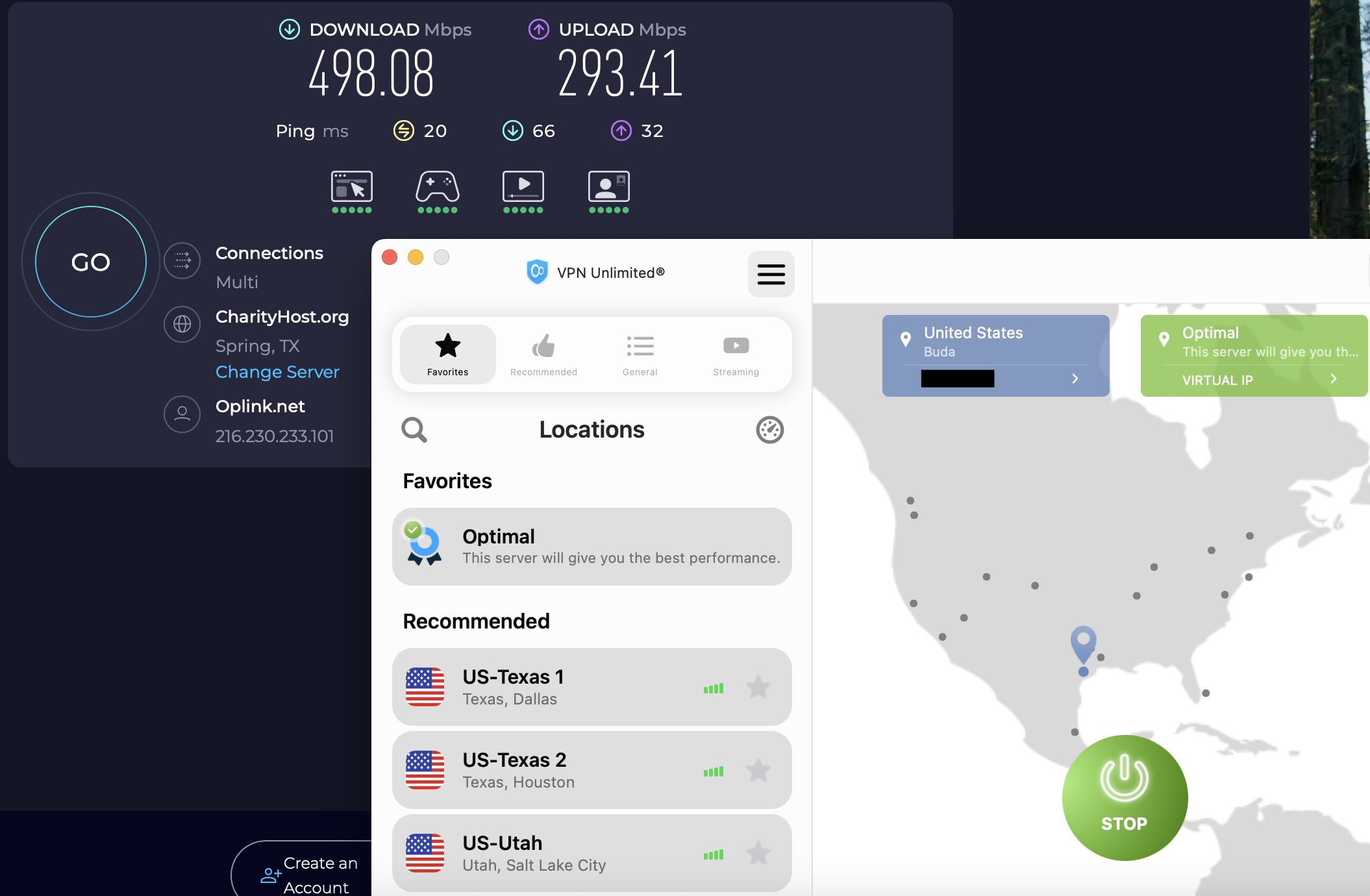The width and height of the screenshot is (1370, 896).
Task: Click the upload arrow icon by UPLOAD Mbps
Action: (539, 29)
